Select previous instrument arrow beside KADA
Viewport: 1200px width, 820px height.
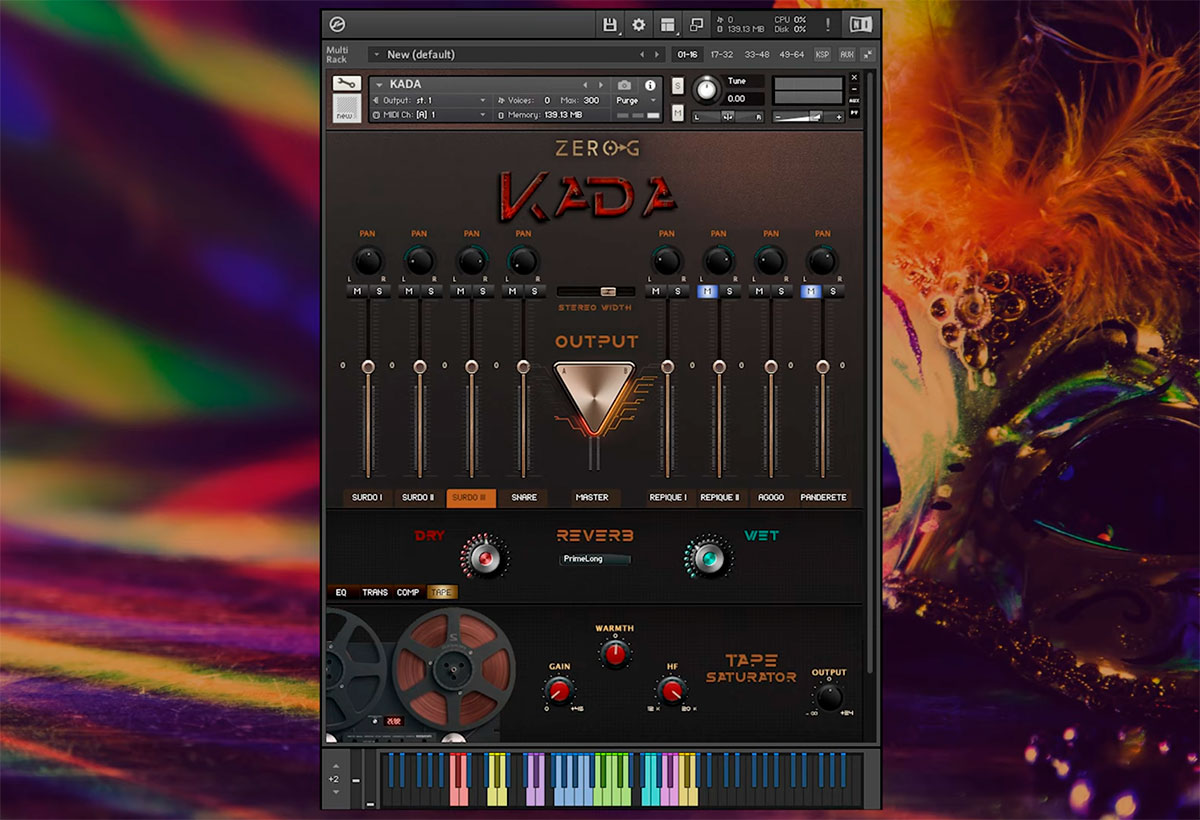tap(586, 85)
